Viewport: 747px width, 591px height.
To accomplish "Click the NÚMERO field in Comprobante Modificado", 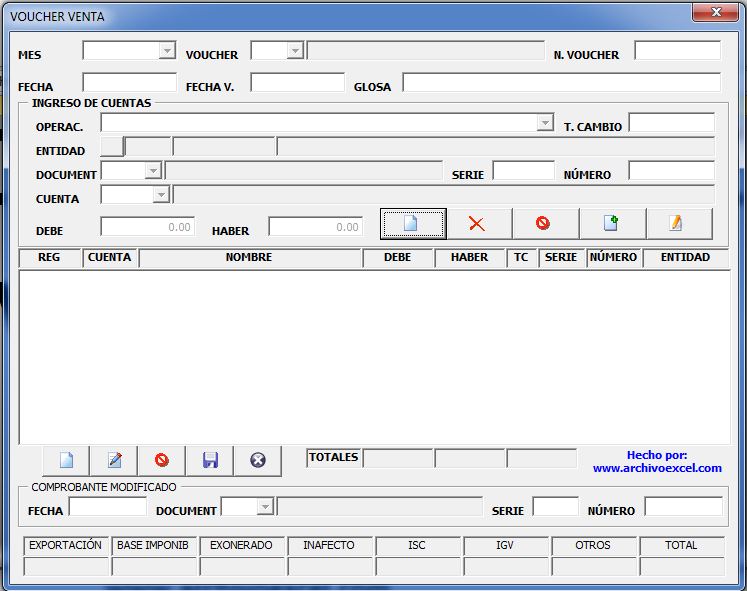I will pos(684,506).
